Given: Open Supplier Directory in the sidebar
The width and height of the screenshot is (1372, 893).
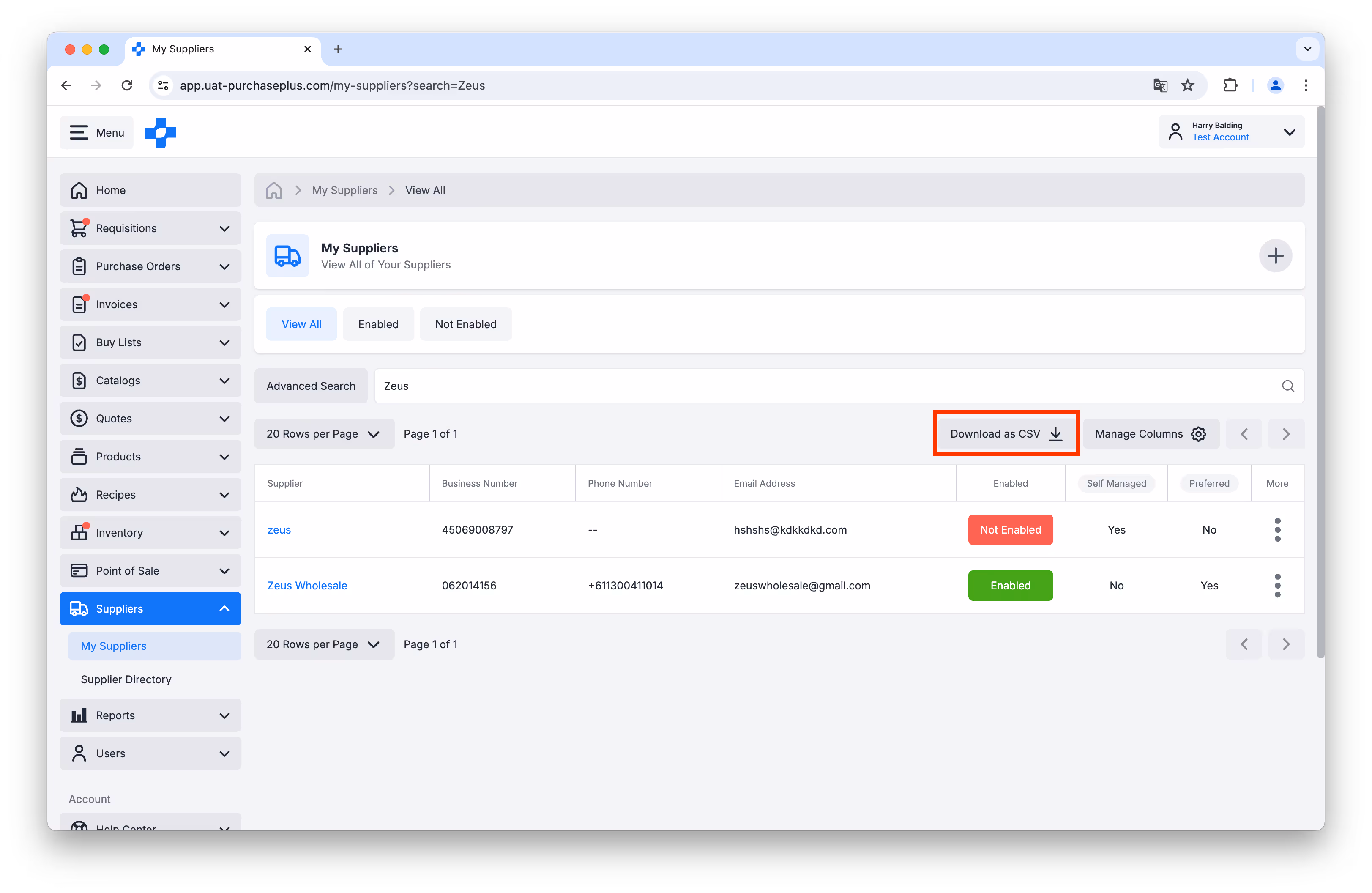Looking at the screenshot, I should tap(126, 679).
